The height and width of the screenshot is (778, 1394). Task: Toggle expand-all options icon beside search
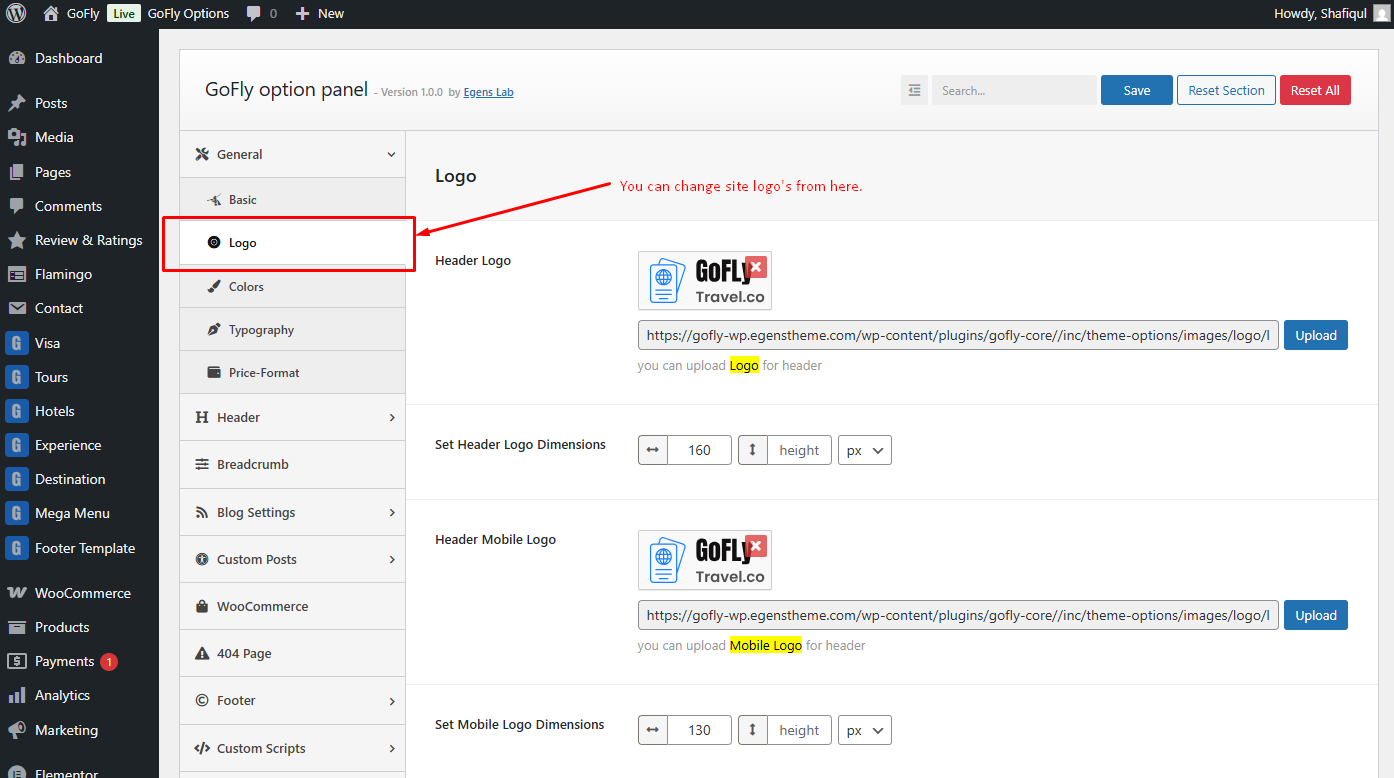pyautogui.click(x=914, y=90)
